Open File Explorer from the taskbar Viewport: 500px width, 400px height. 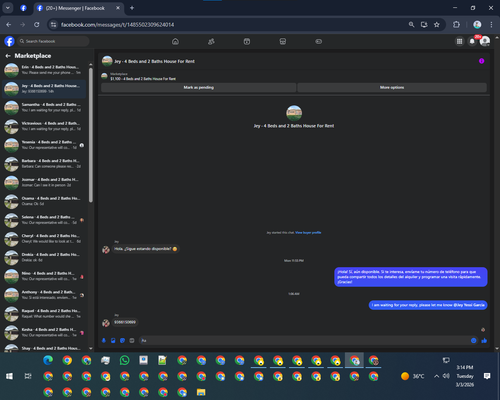pos(201,392)
